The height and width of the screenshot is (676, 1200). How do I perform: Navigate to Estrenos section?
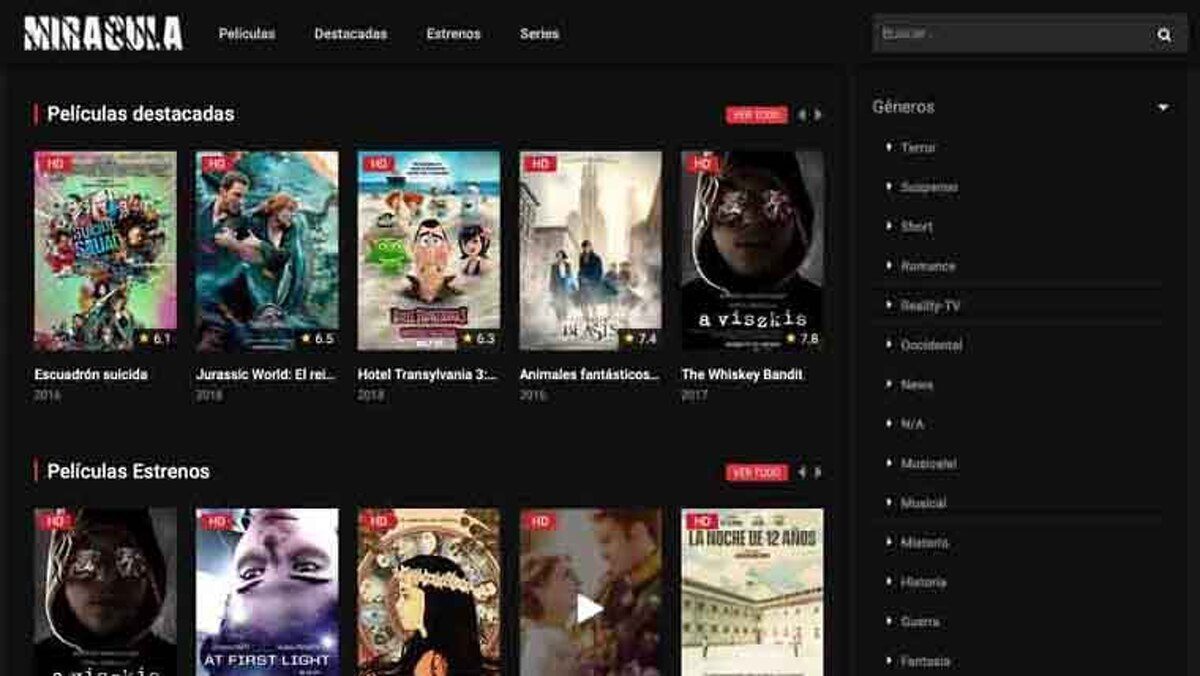453,34
